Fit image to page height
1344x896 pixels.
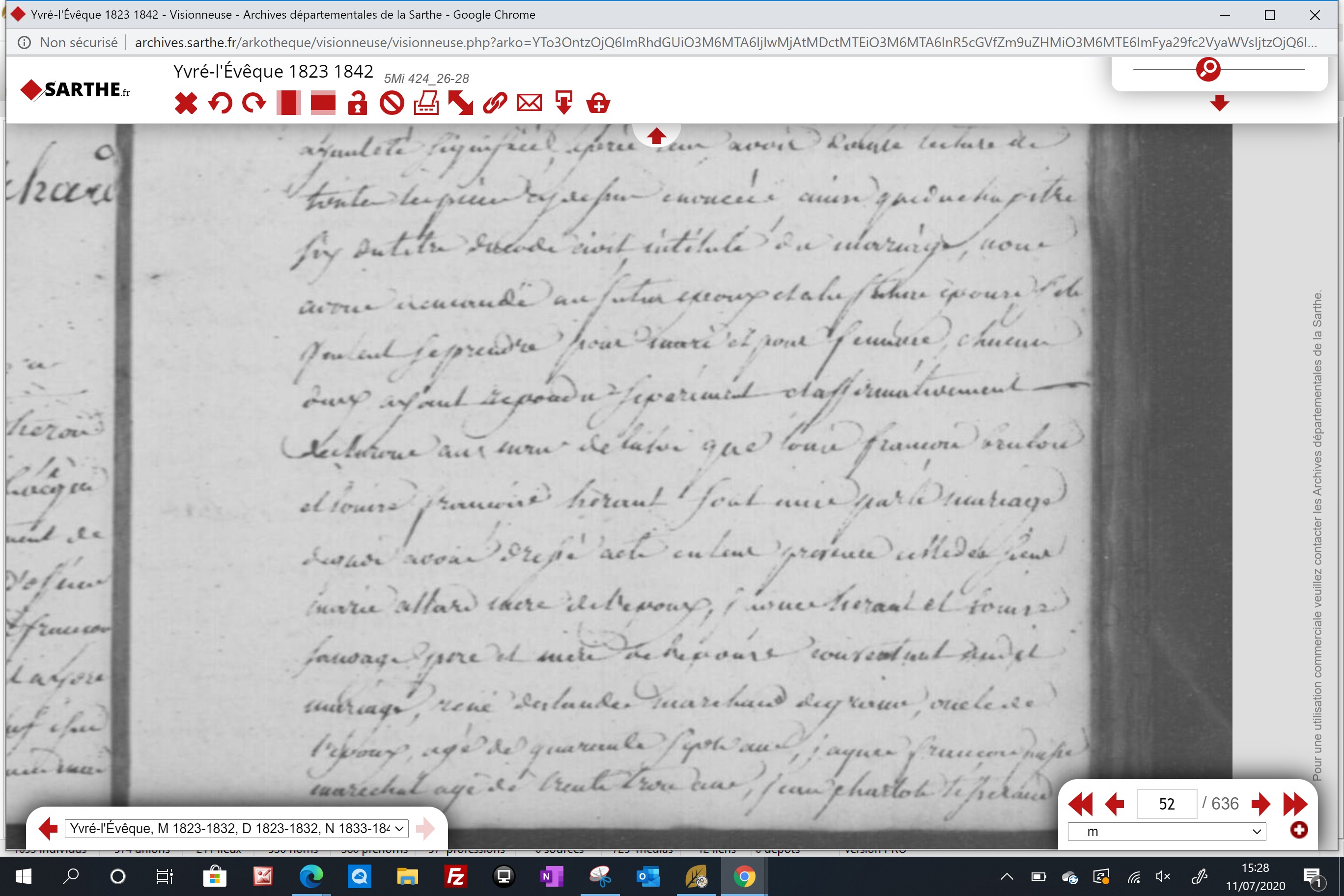click(x=288, y=103)
